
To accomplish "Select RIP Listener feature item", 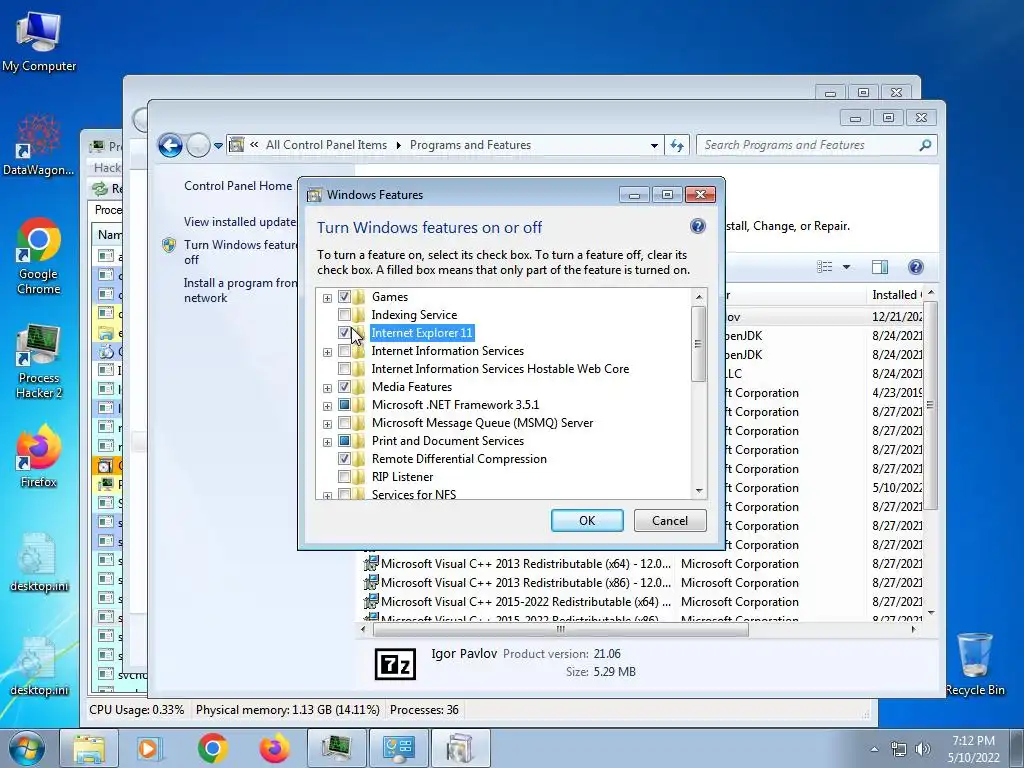I will coord(402,477).
